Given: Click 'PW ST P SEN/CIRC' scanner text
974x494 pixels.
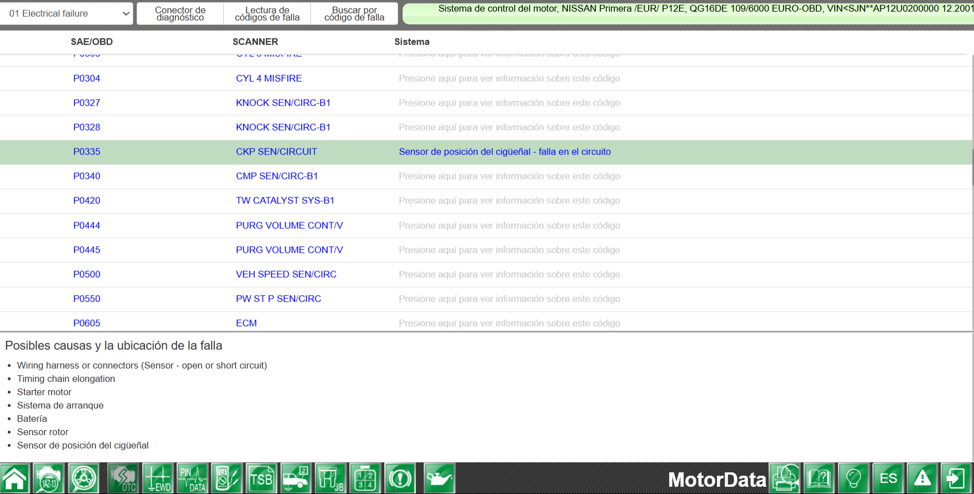Looking at the screenshot, I should click(278, 298).
